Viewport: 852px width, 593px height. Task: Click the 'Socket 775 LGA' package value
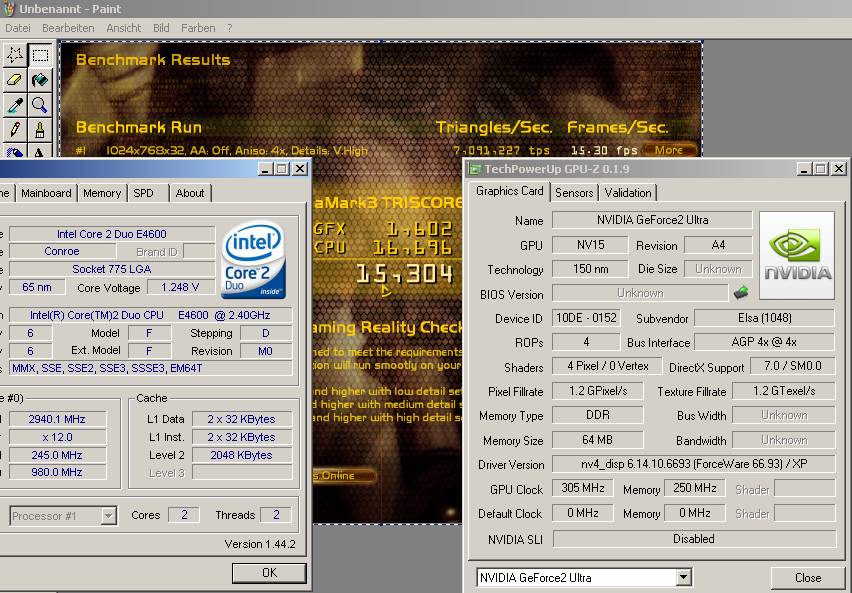[x=112, y=269]
